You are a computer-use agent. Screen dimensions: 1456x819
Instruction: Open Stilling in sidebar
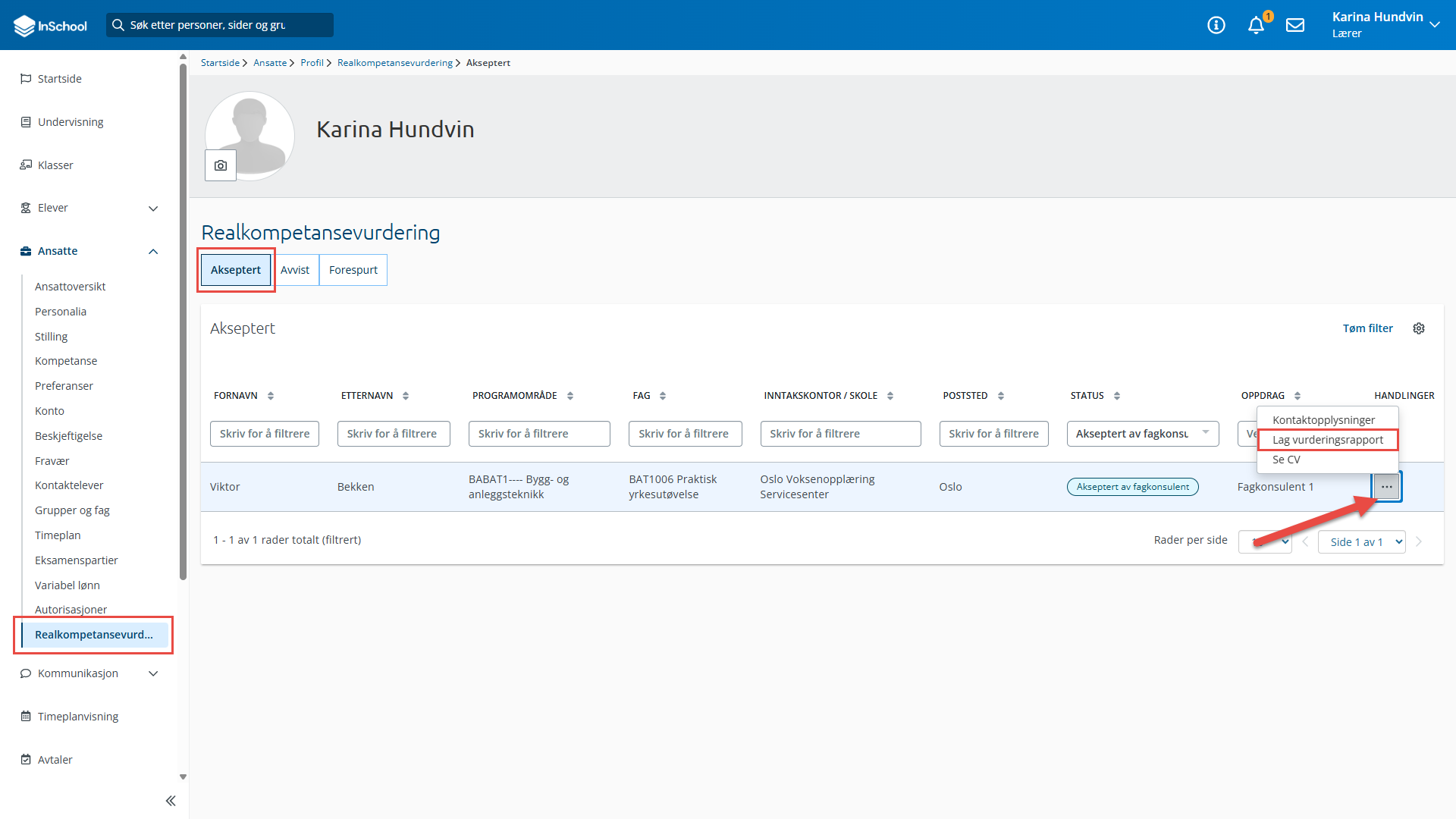(51, 337)
